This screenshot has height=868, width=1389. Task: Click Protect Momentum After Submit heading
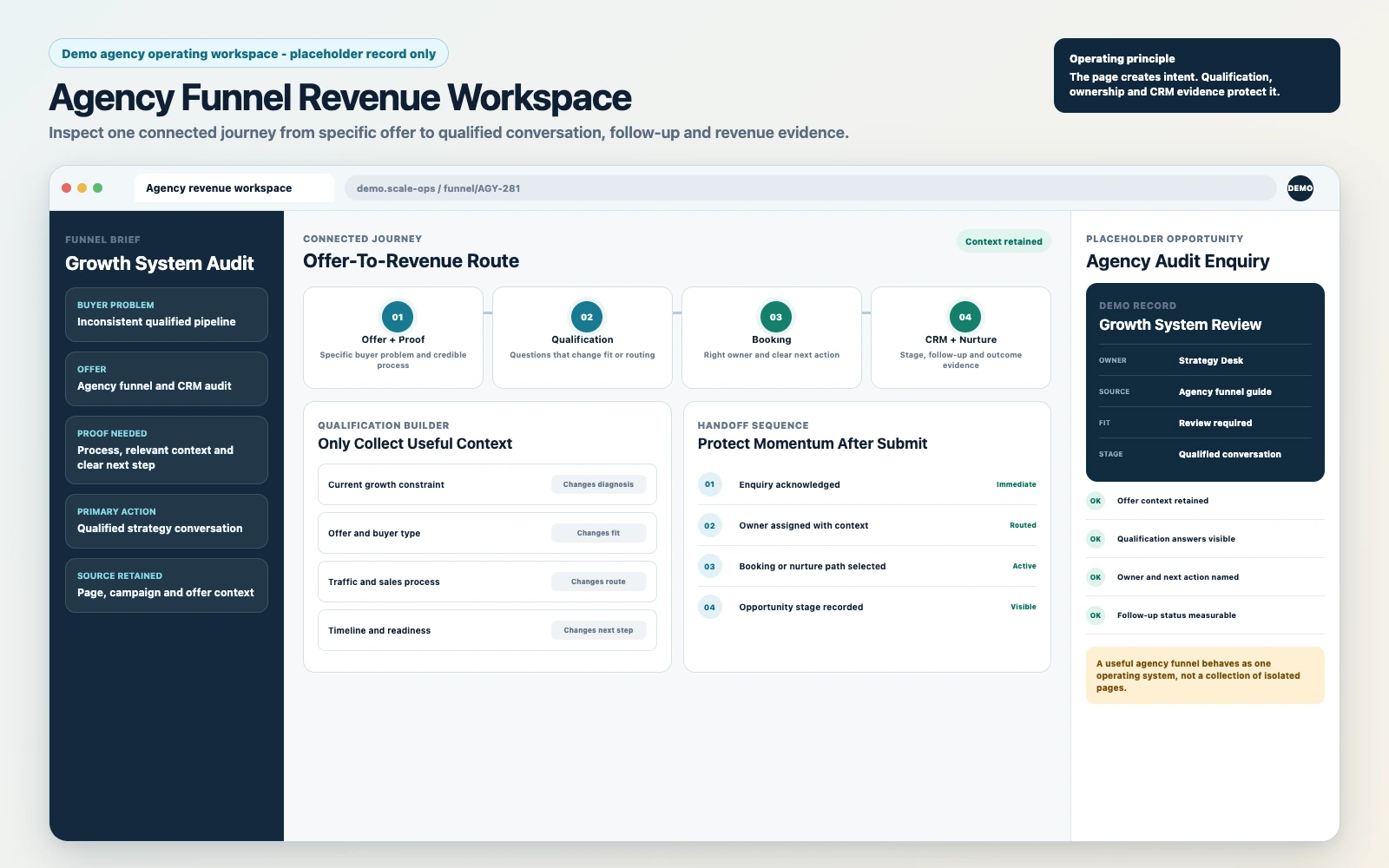click(x=813, y=444)
